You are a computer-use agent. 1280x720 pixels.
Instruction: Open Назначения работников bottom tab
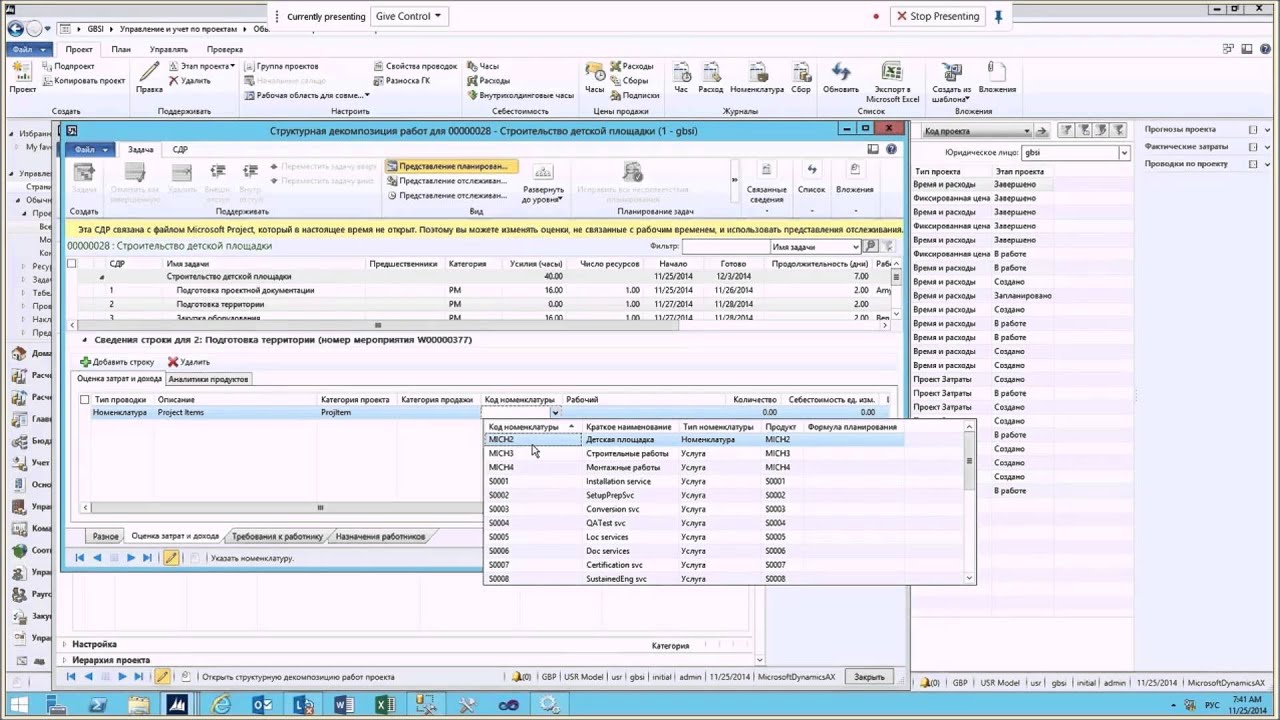(381, 536)
